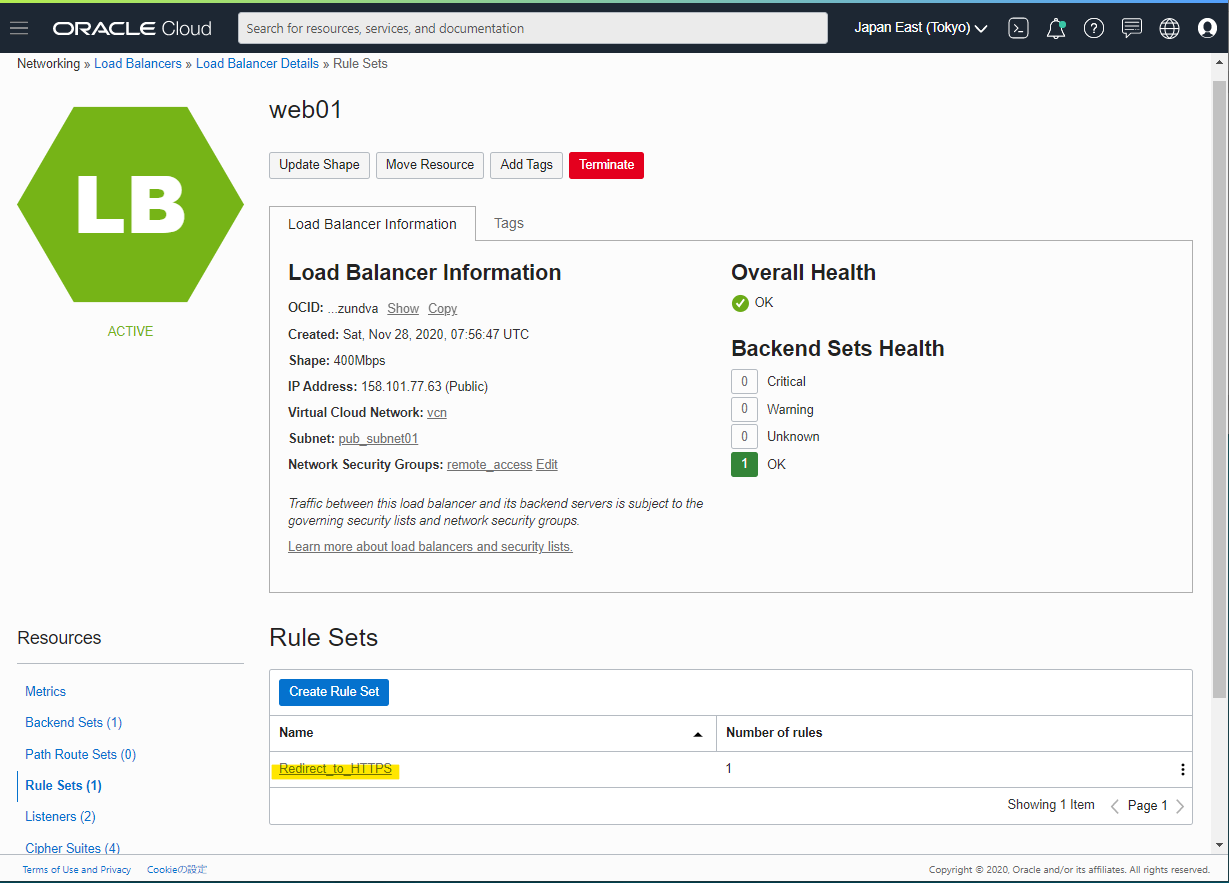Screen dimensions: 1229x883
Task: Go to the next page arrow
Action: coord(1180,806)
